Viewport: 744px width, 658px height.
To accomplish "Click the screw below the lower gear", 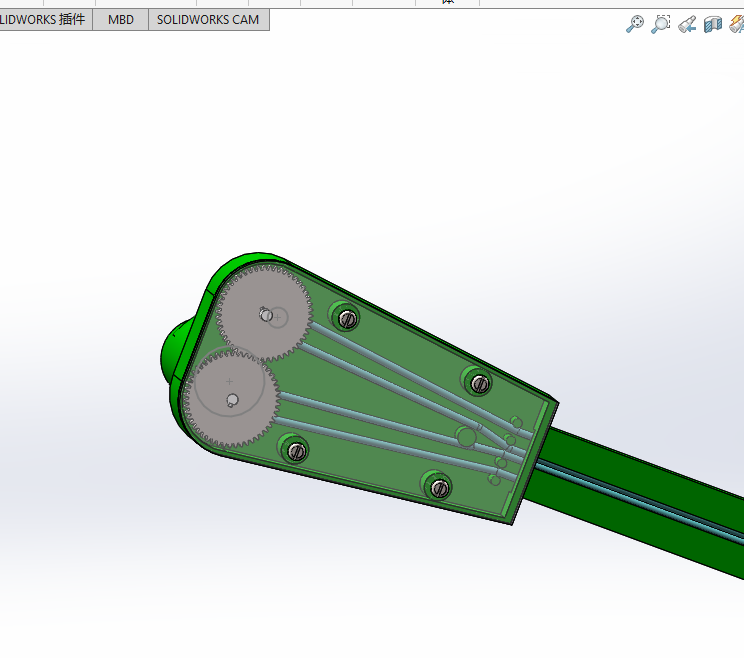I will [x=297, y=451].
